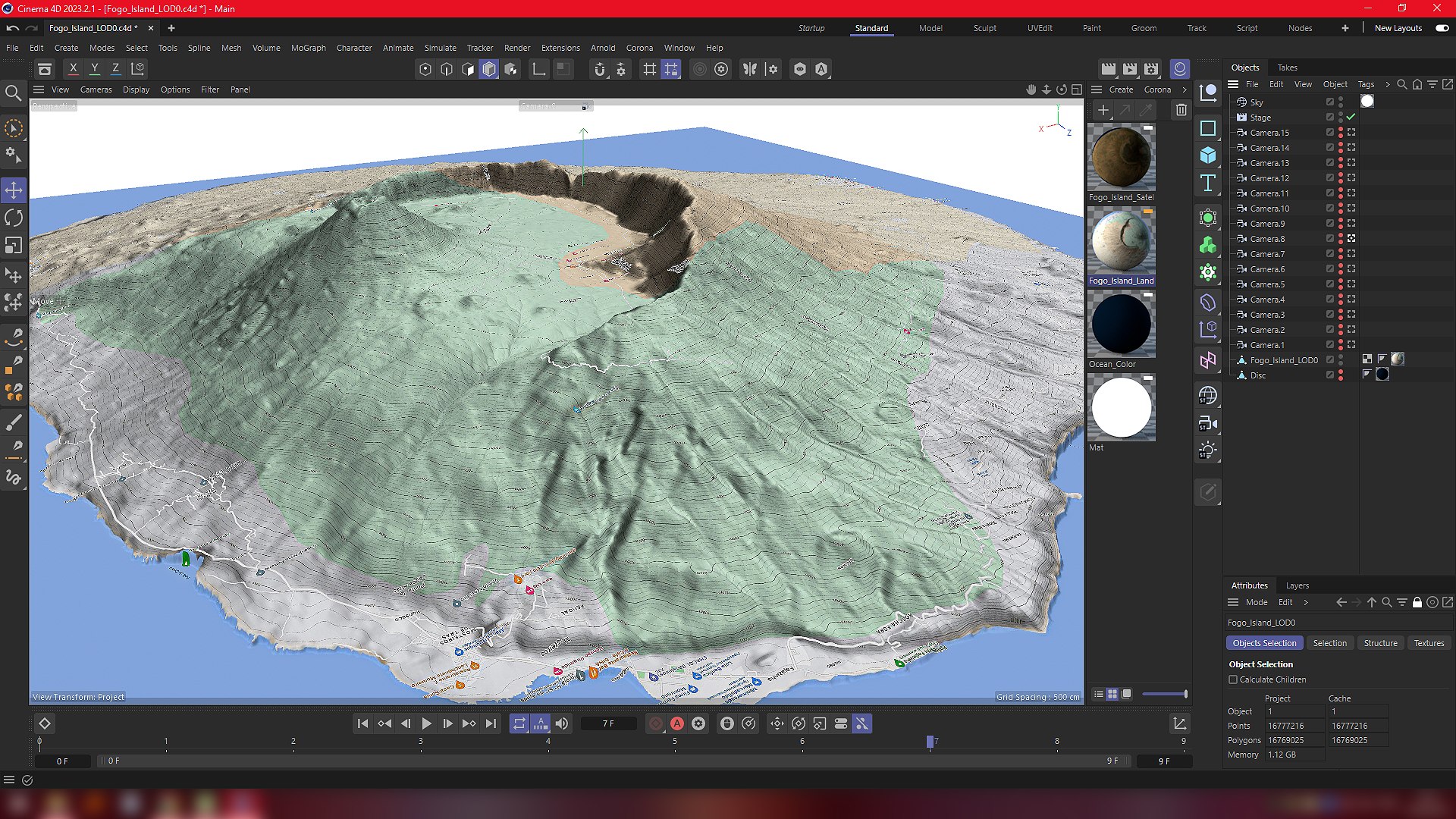Toggle Stage object enable checkmark
Screen dimensions: 1456x819
tap(1351, 118)
